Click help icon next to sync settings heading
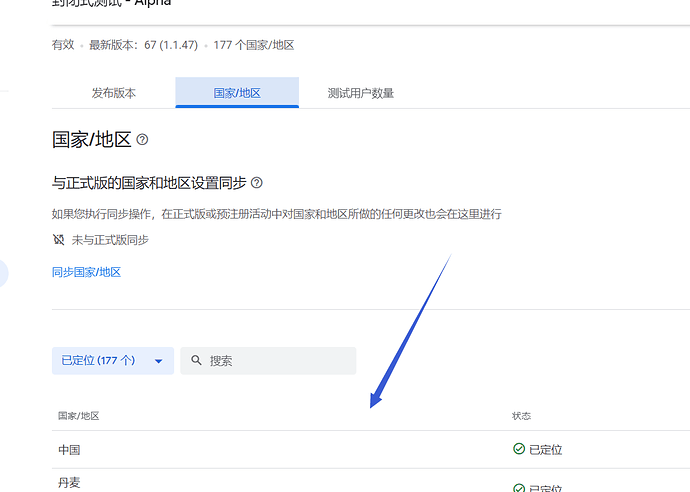Image resolution: width=690 pixels, height=492 pixels. [x=257, y=183]
